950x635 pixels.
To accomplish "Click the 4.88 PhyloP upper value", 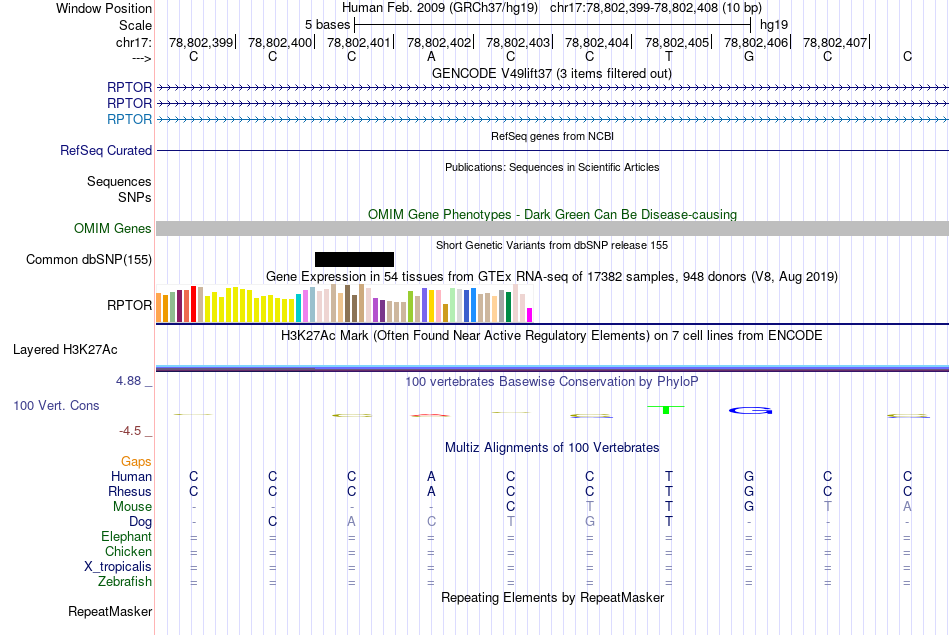I will 128,381.
